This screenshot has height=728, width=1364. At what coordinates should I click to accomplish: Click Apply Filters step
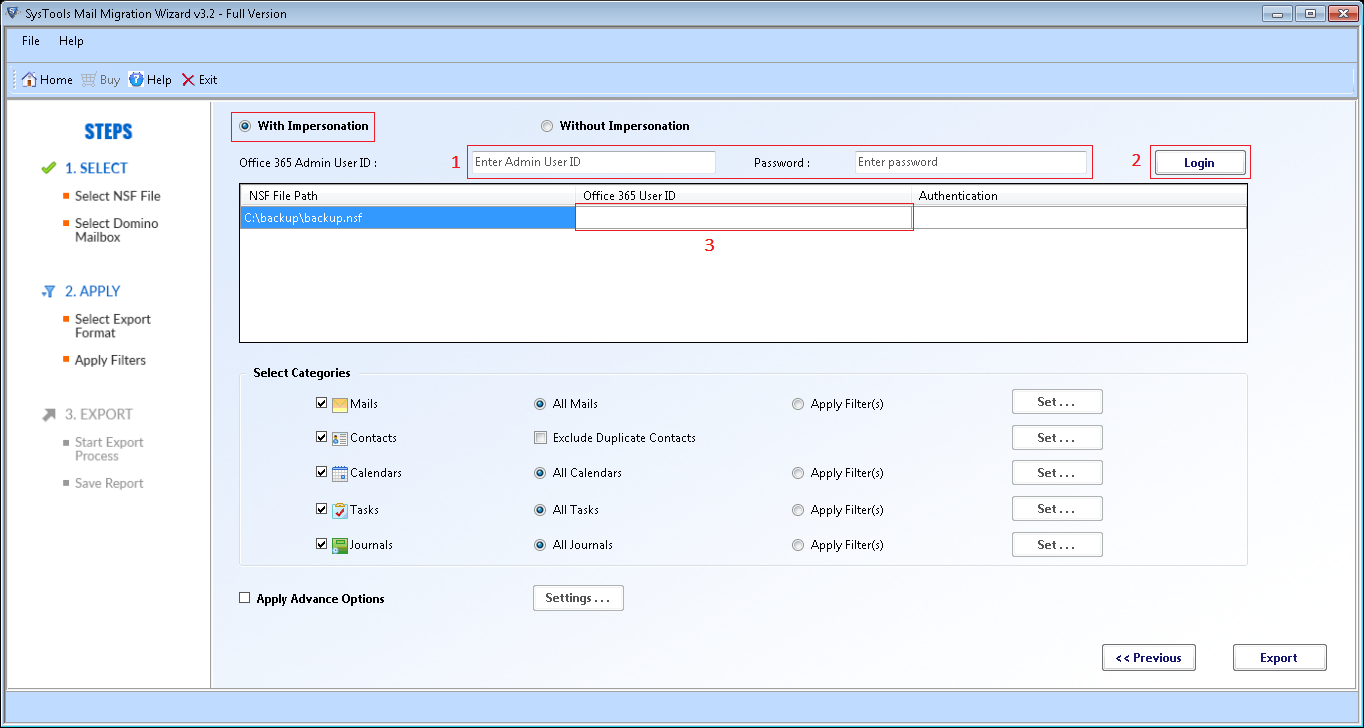pos(110,360)
